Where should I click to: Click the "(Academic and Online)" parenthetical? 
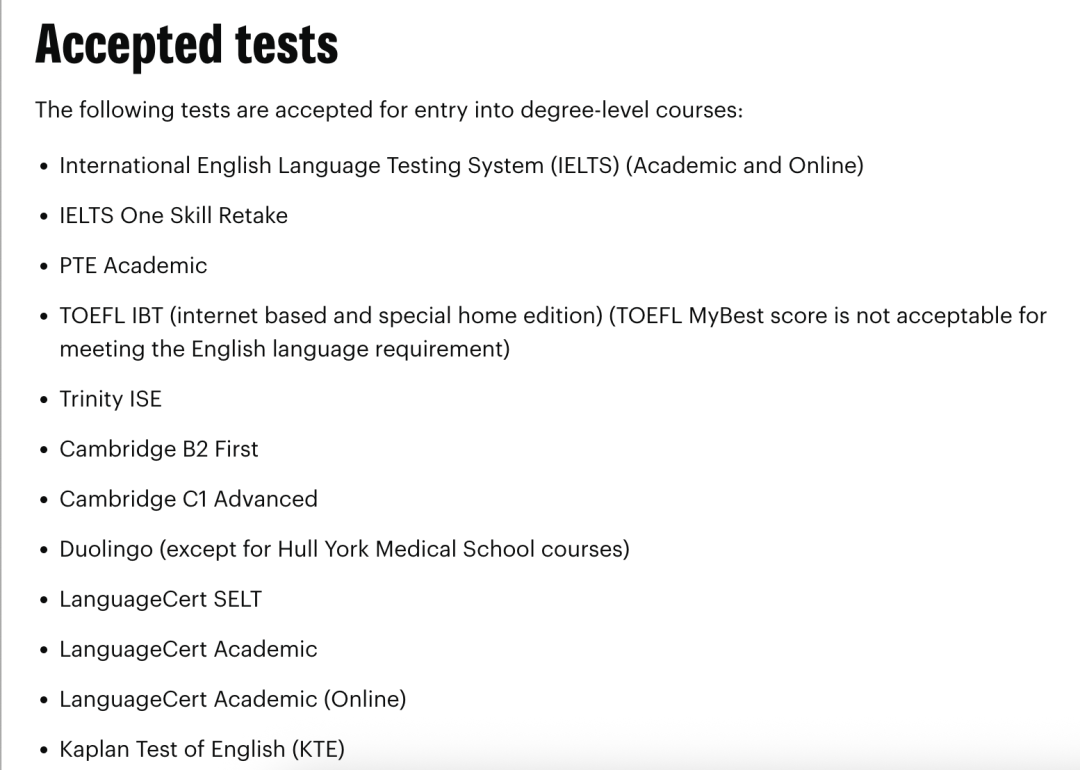click(x=744, y=165)
